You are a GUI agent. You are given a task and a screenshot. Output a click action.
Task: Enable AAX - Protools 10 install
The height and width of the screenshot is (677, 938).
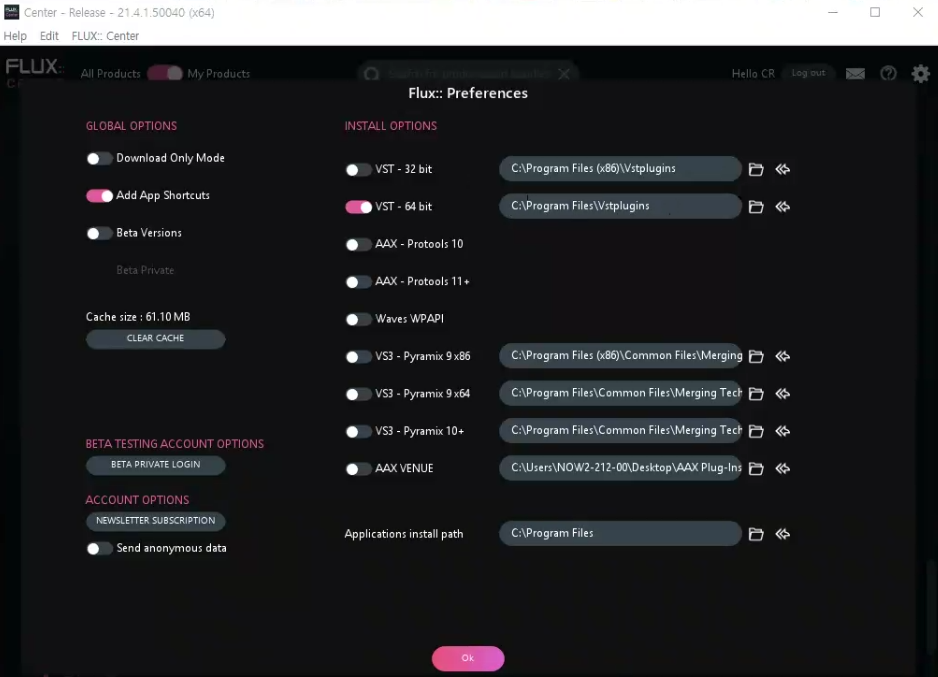[x=358, y=245]
